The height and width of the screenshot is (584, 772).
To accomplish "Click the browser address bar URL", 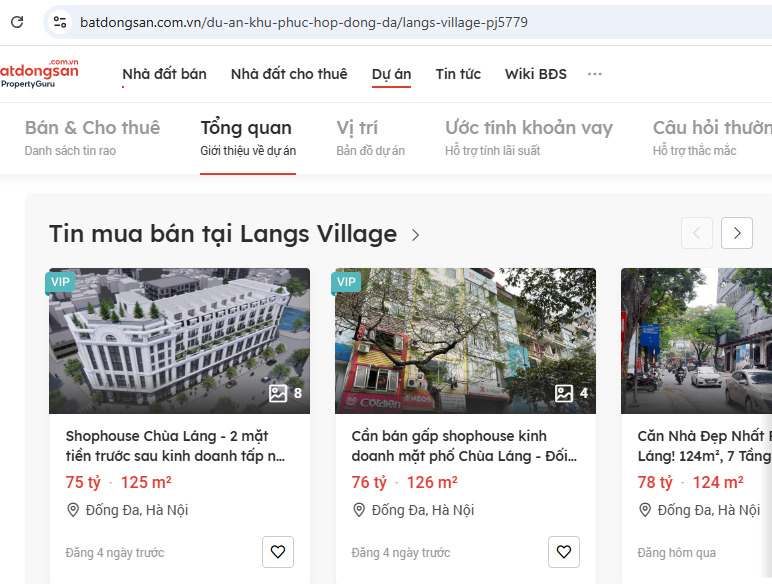I will point(304,22).
